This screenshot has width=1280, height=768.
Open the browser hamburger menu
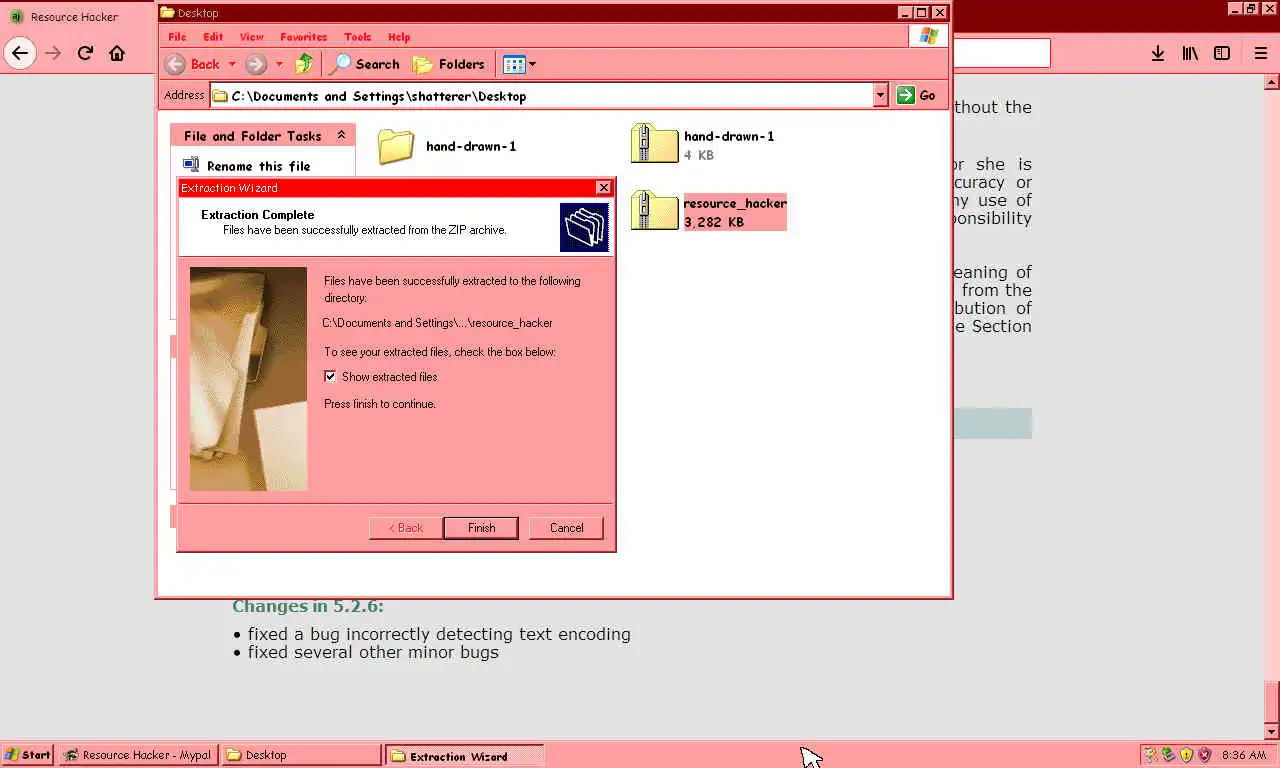(1261, 53)
